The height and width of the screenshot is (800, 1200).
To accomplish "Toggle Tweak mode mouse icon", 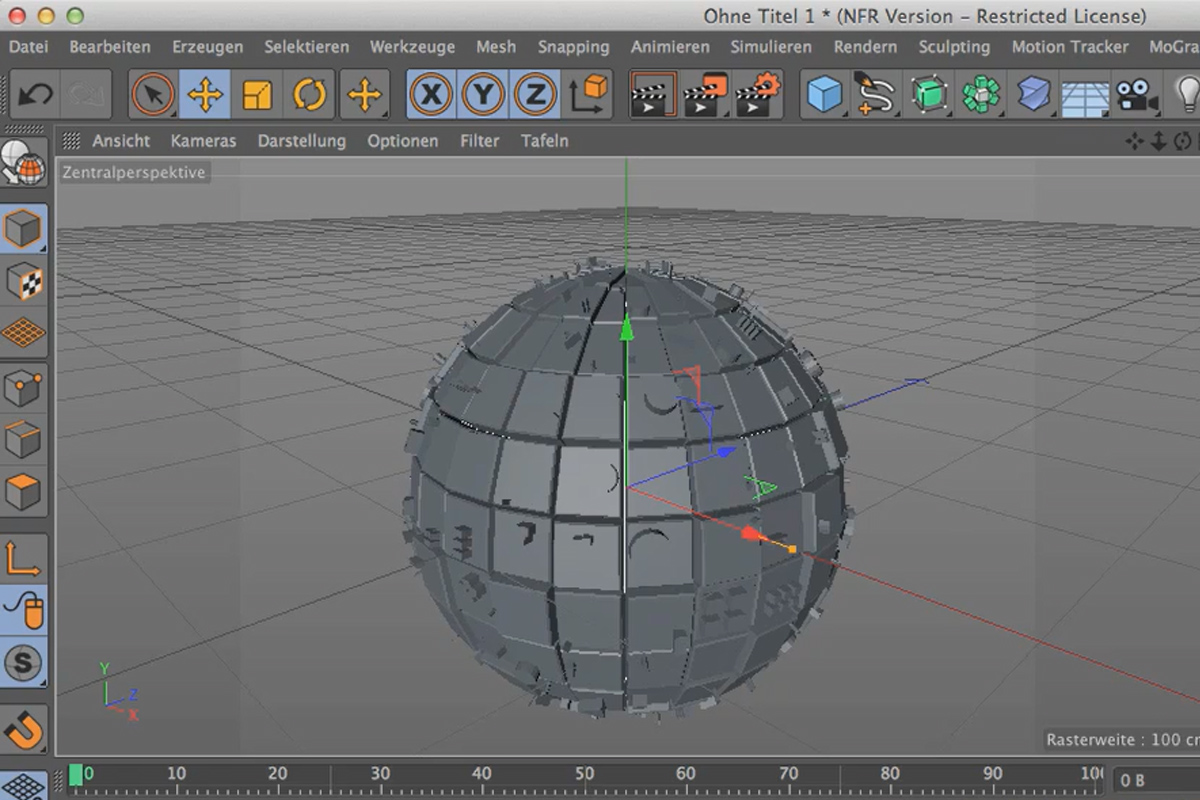I will coord(24,609).
